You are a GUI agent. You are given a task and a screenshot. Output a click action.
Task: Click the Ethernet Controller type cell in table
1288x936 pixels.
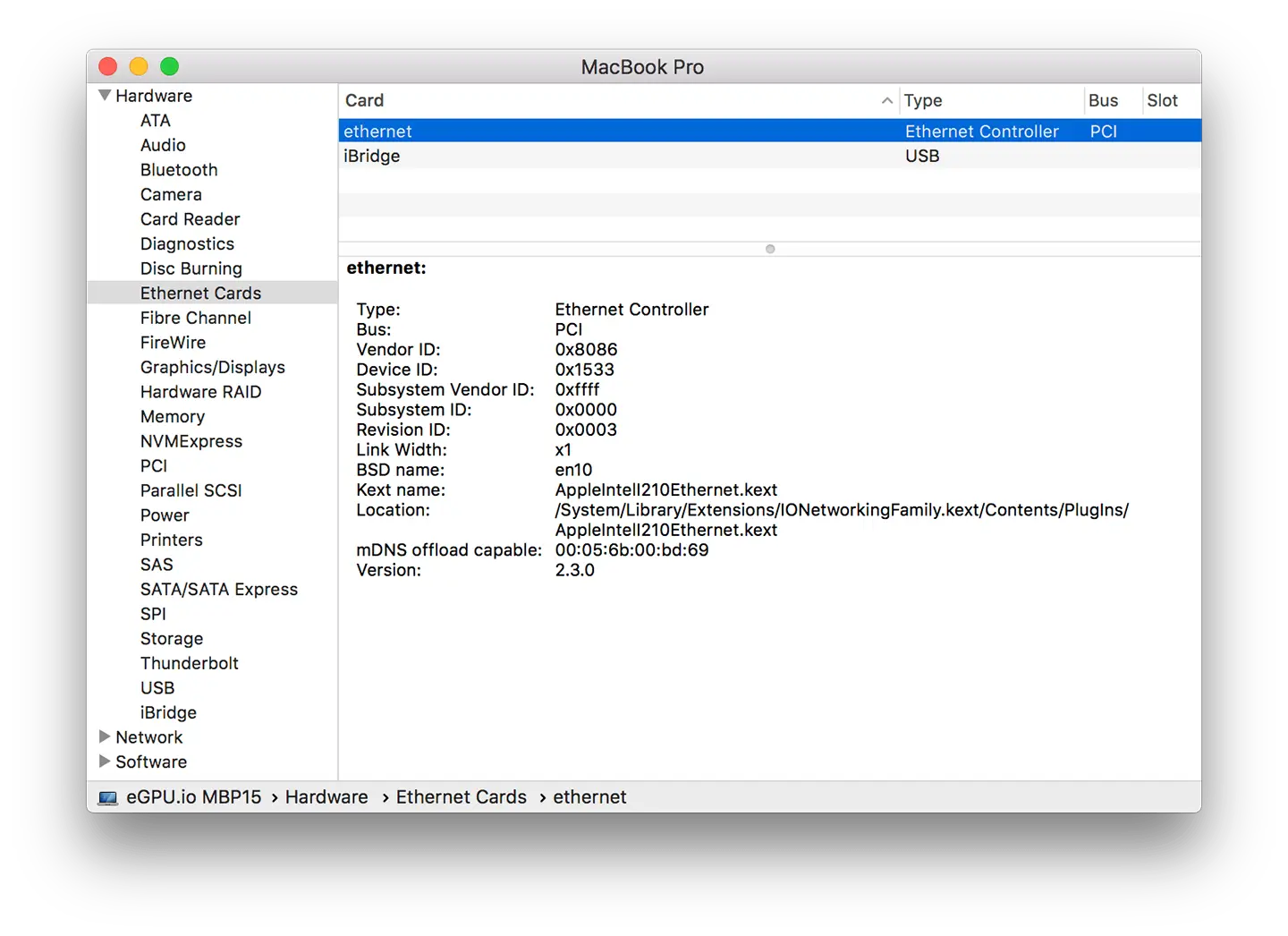(x=981, y=132)
